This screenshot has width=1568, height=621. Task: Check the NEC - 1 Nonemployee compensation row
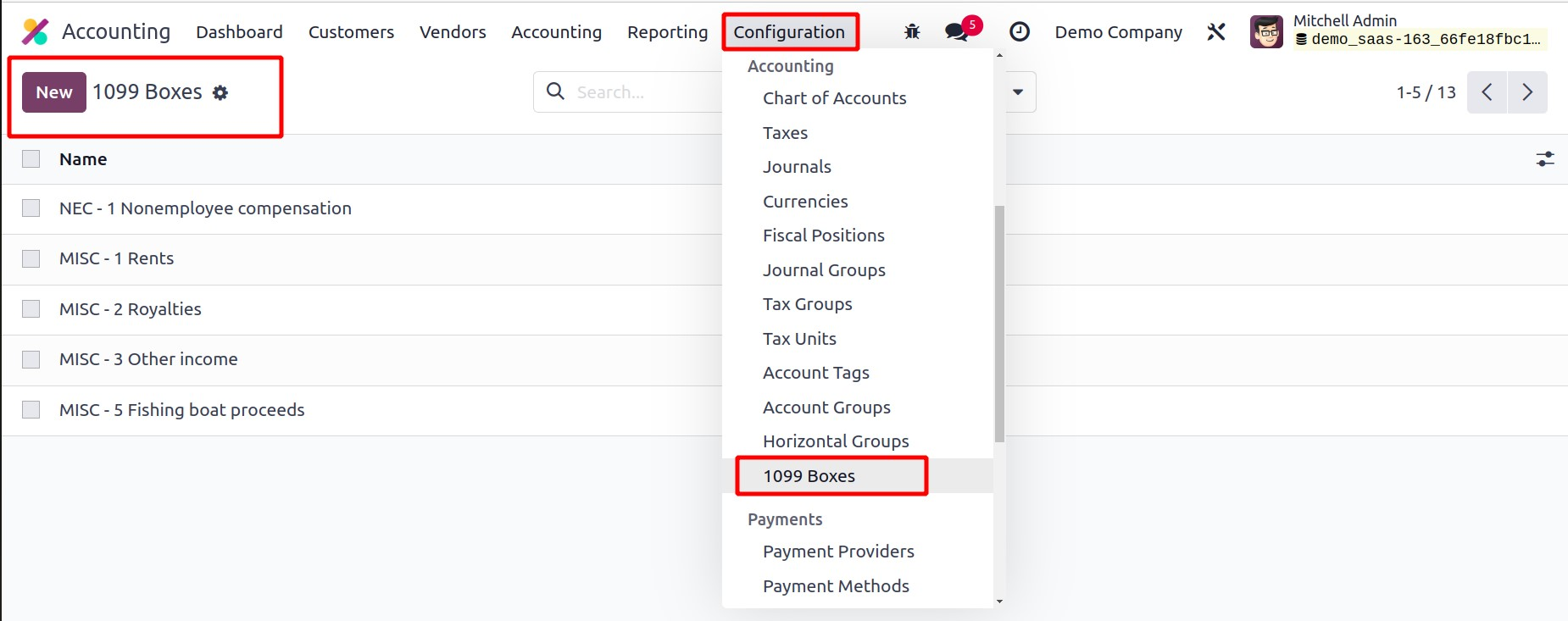coord(31,208)
